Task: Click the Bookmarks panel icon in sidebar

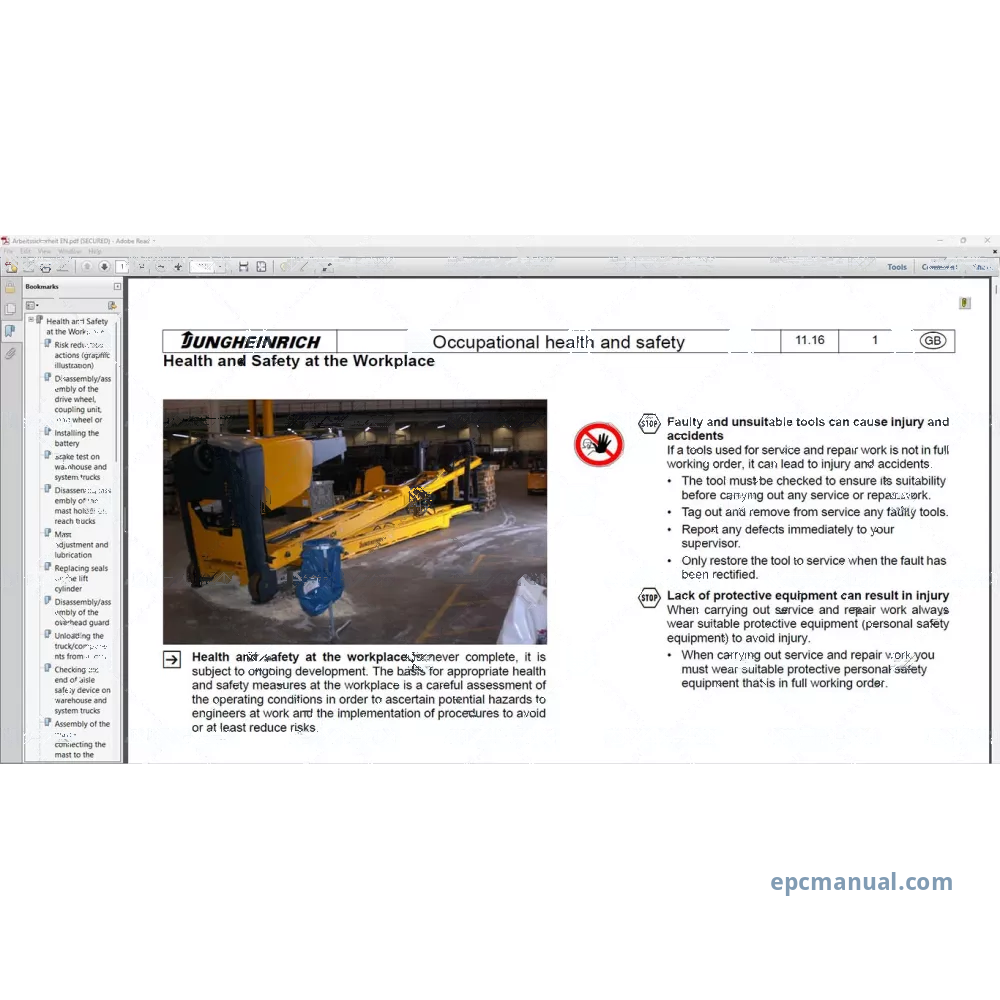Action: (10, 331)
